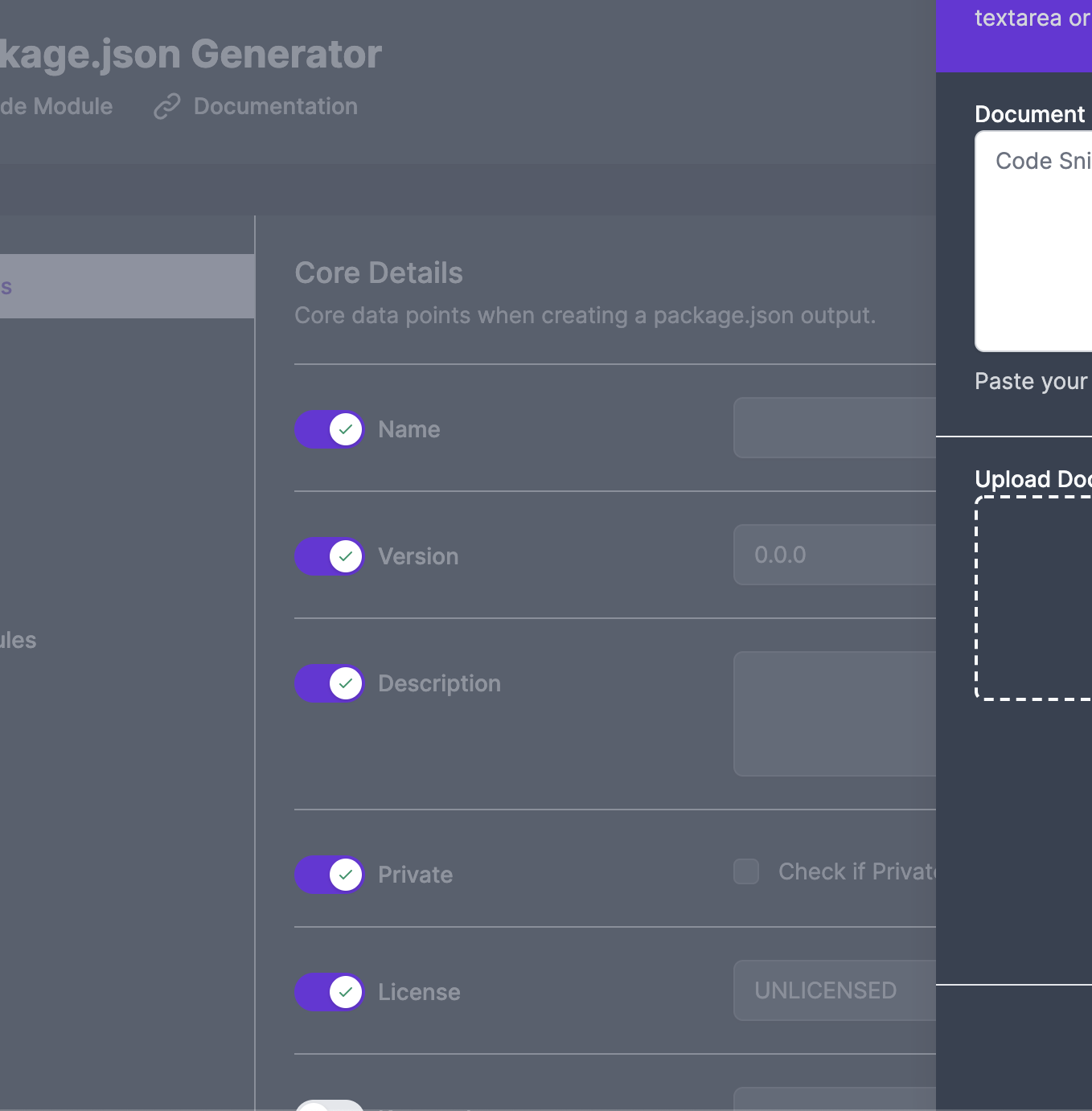Screen dimensions: 1092x1111
Task: Click the Description label
Action: [x=439, y=683]
